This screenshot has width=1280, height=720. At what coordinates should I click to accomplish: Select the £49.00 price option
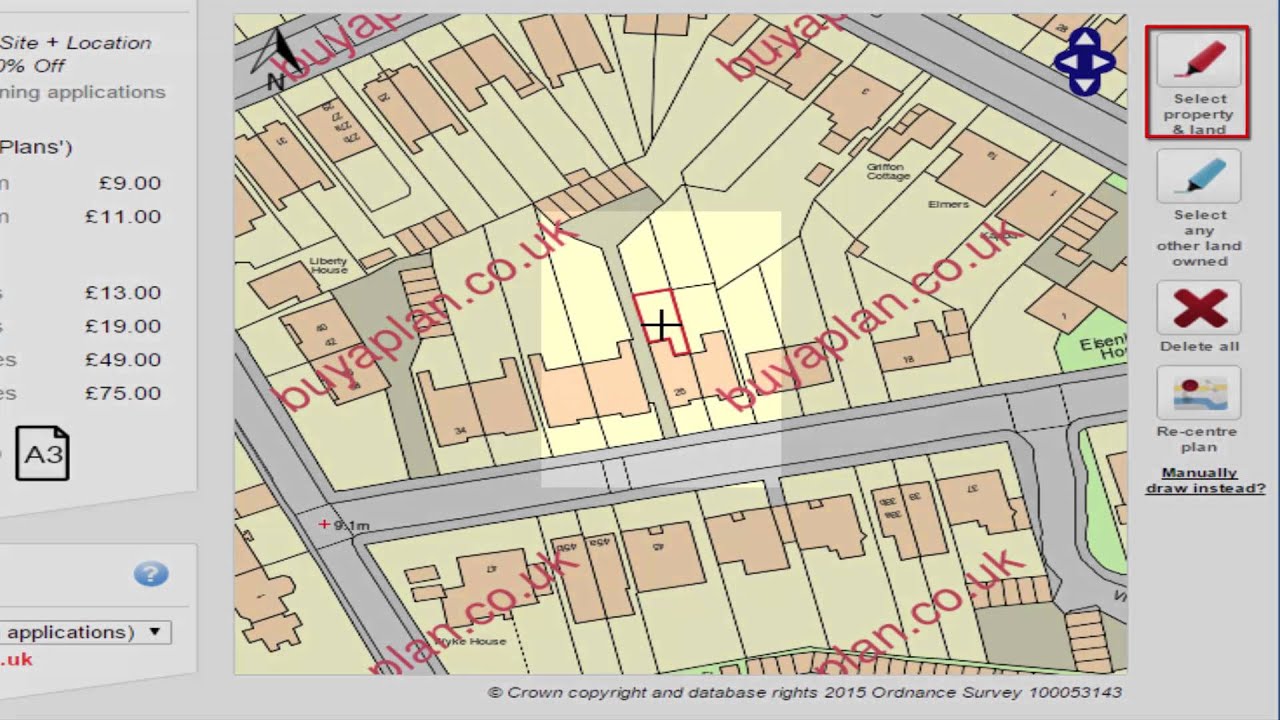click(x=123, y=360)
